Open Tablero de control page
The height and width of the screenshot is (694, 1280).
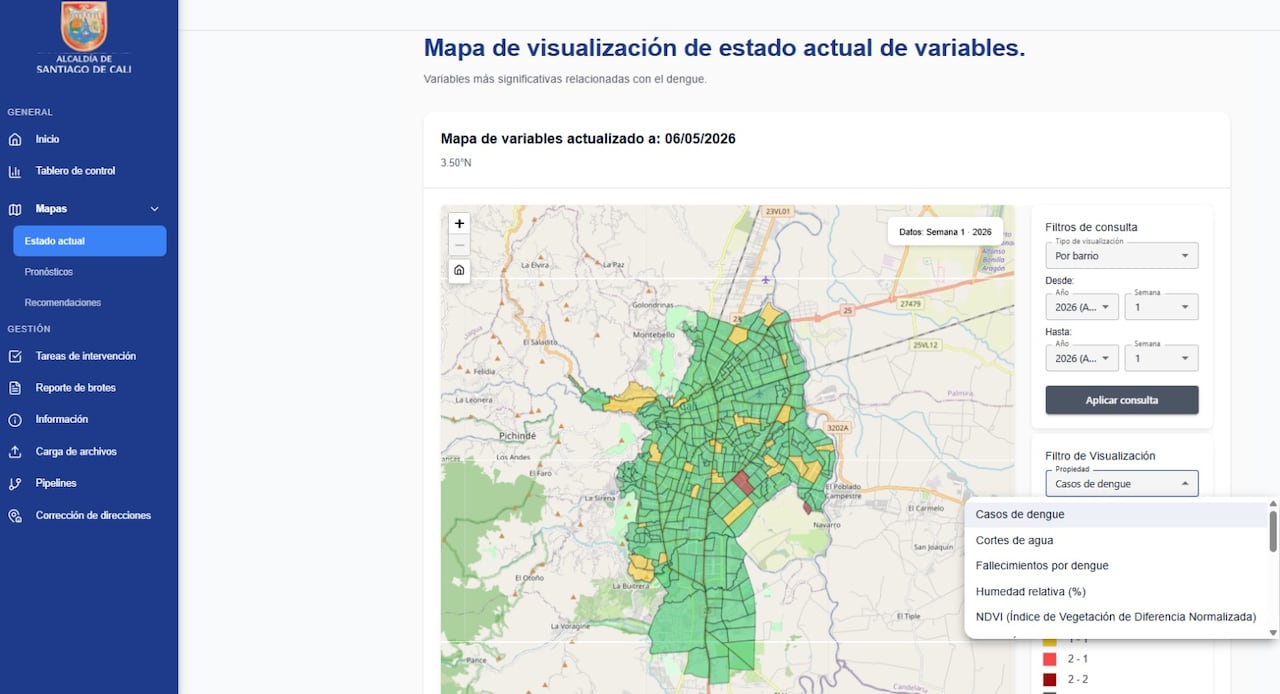point(76,171)
